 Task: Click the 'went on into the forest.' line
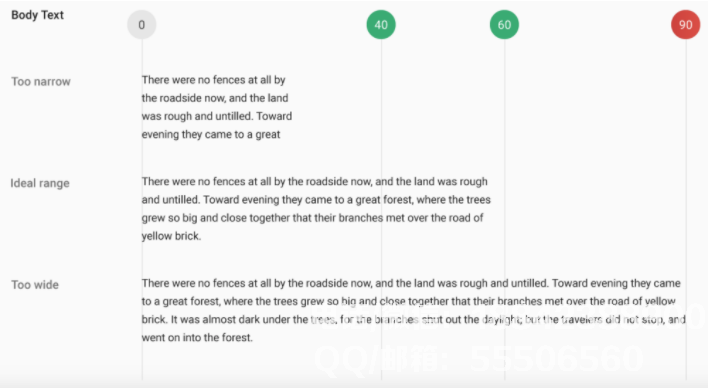197,337
